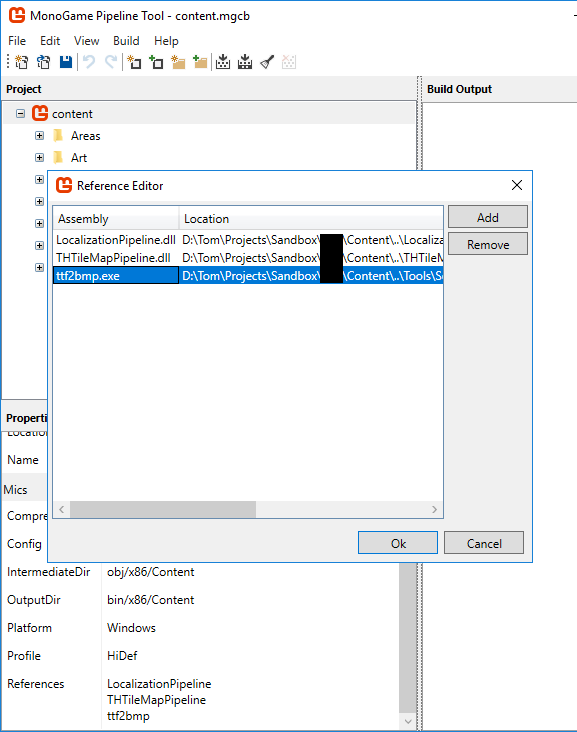
Task: Select the ttf2bmp.exe assembly row
Action: [116, 275]
